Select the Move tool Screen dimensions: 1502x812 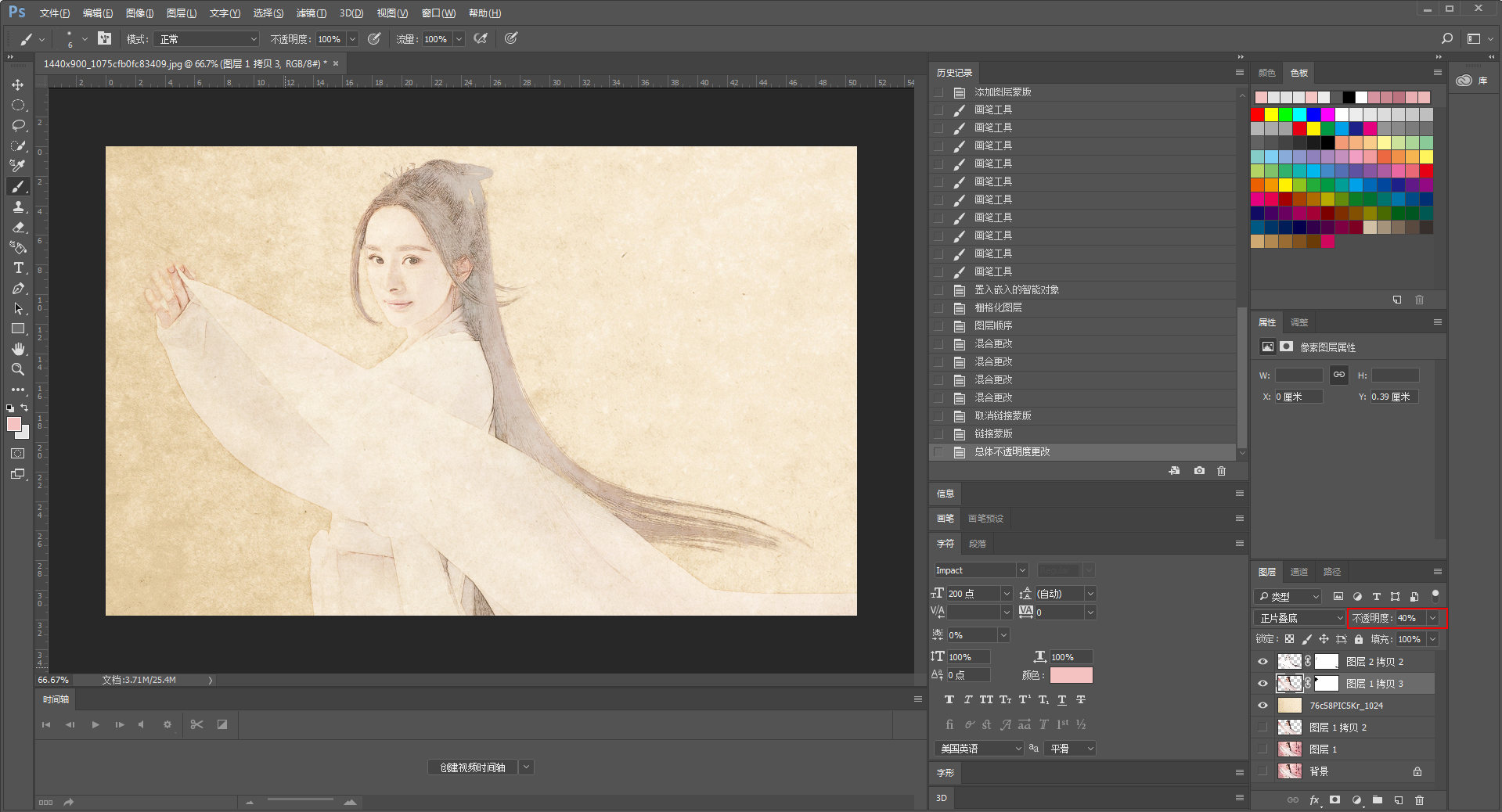click(18, 84)
